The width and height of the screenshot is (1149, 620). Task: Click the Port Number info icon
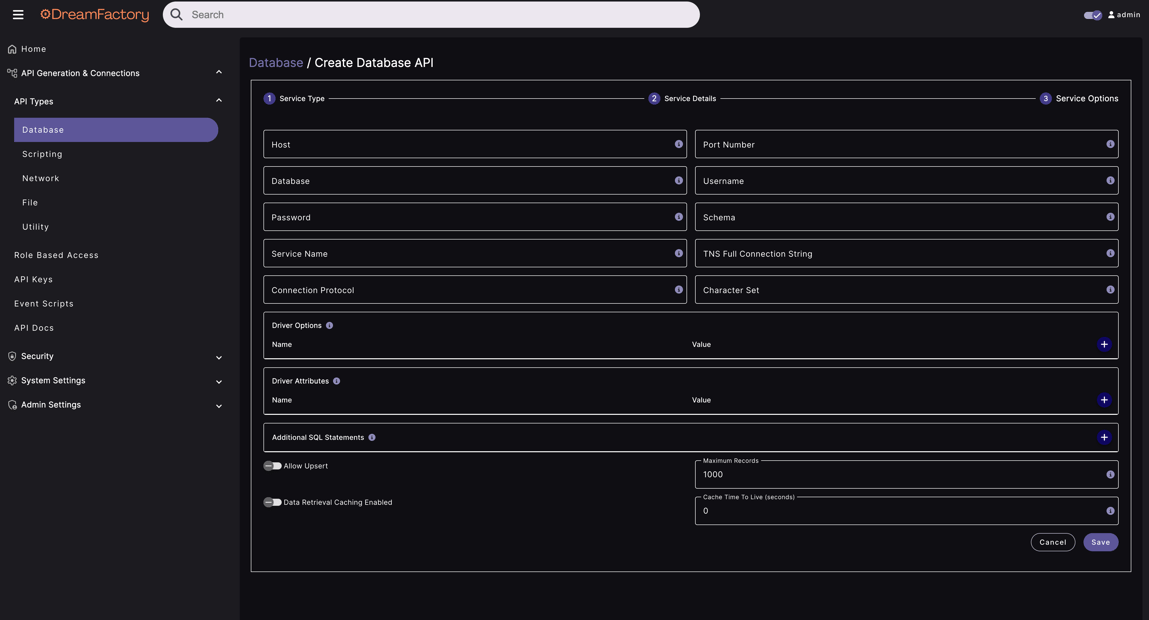[1110, 144]
